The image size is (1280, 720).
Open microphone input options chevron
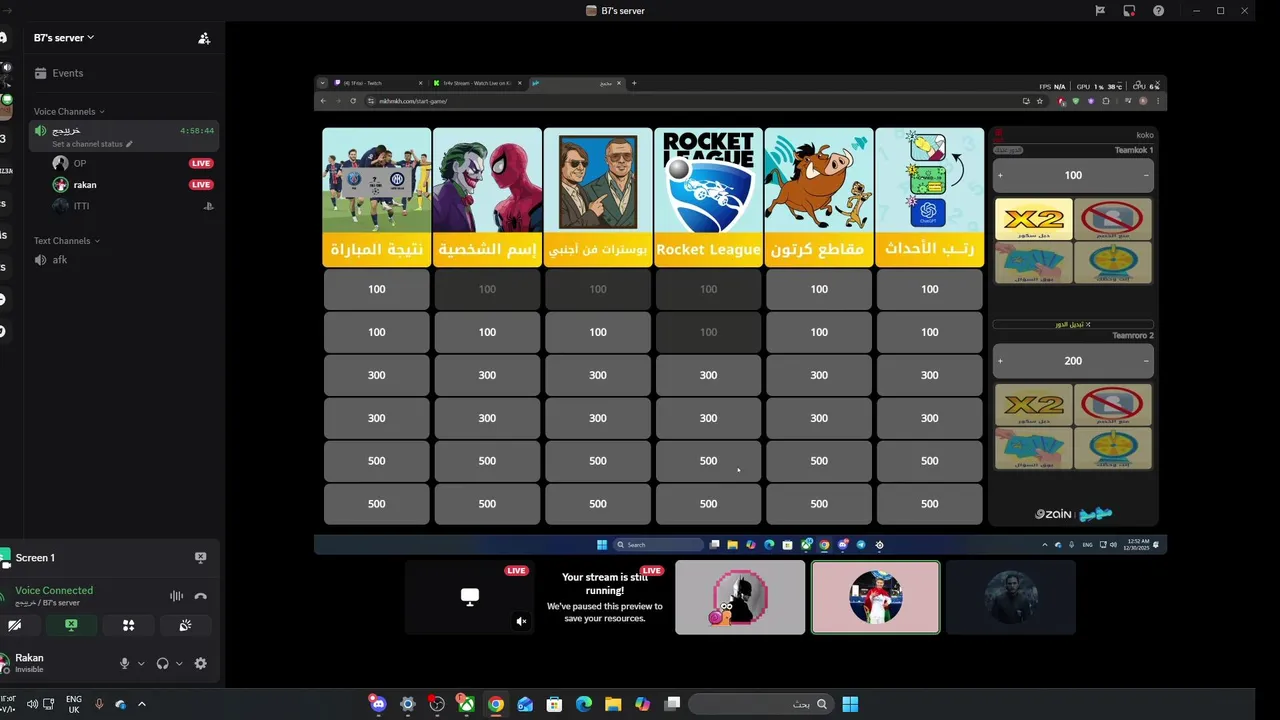pos(141,663)
